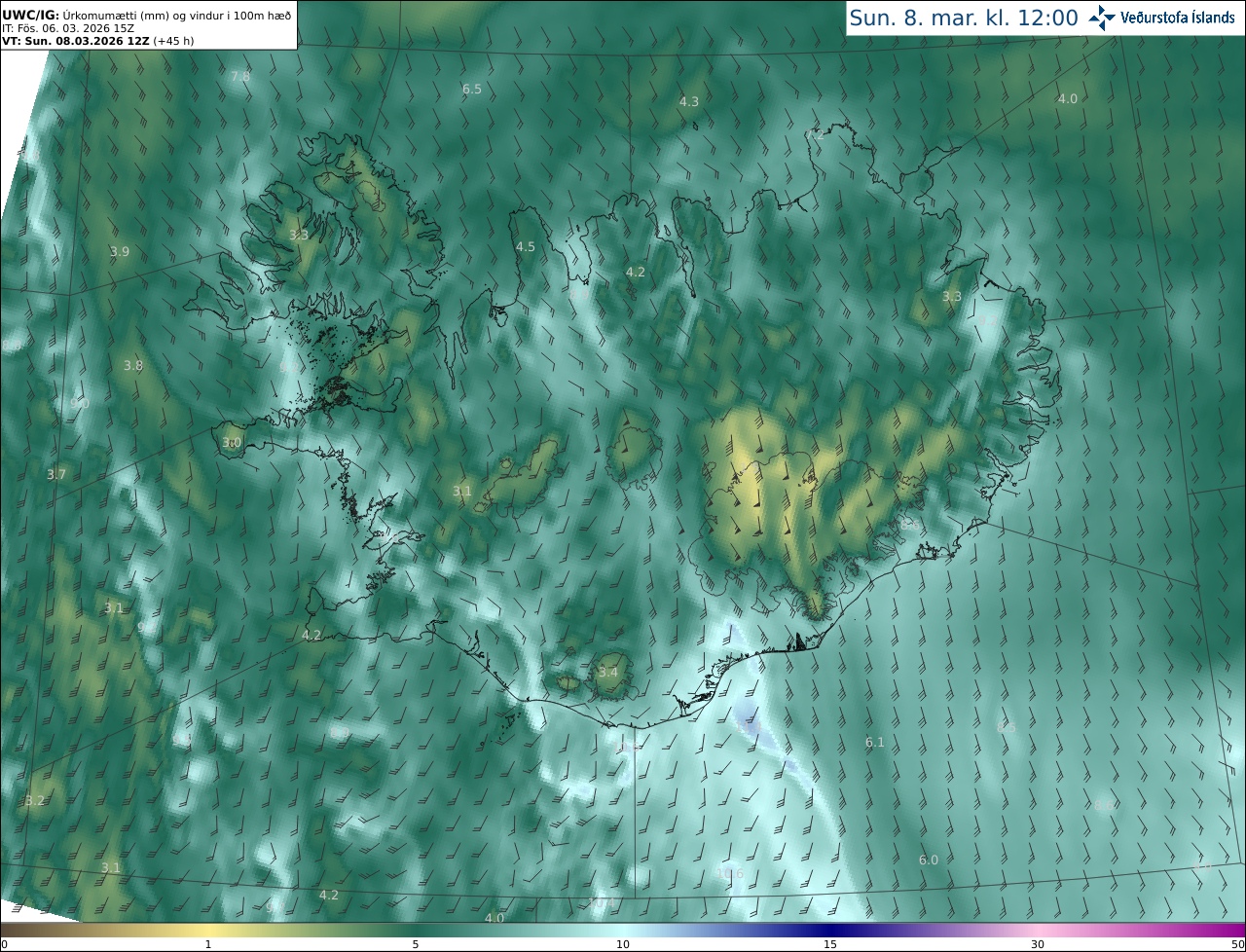Viewport: 1246px width, 952px height.
Task: Click the 'Veðurstofa Íslands' logo text
Action: 1177,18
